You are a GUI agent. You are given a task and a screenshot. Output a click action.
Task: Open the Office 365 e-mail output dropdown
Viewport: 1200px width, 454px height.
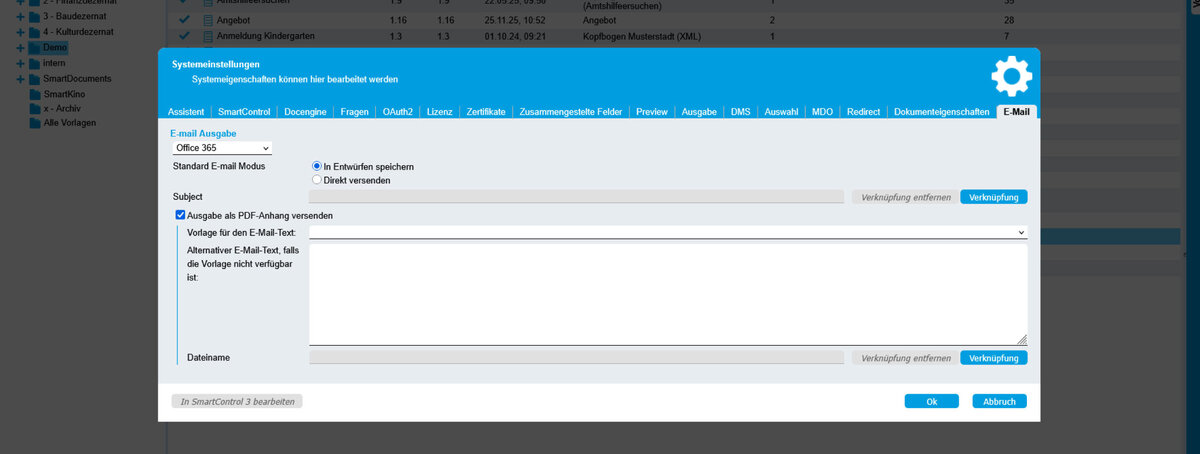221,148
